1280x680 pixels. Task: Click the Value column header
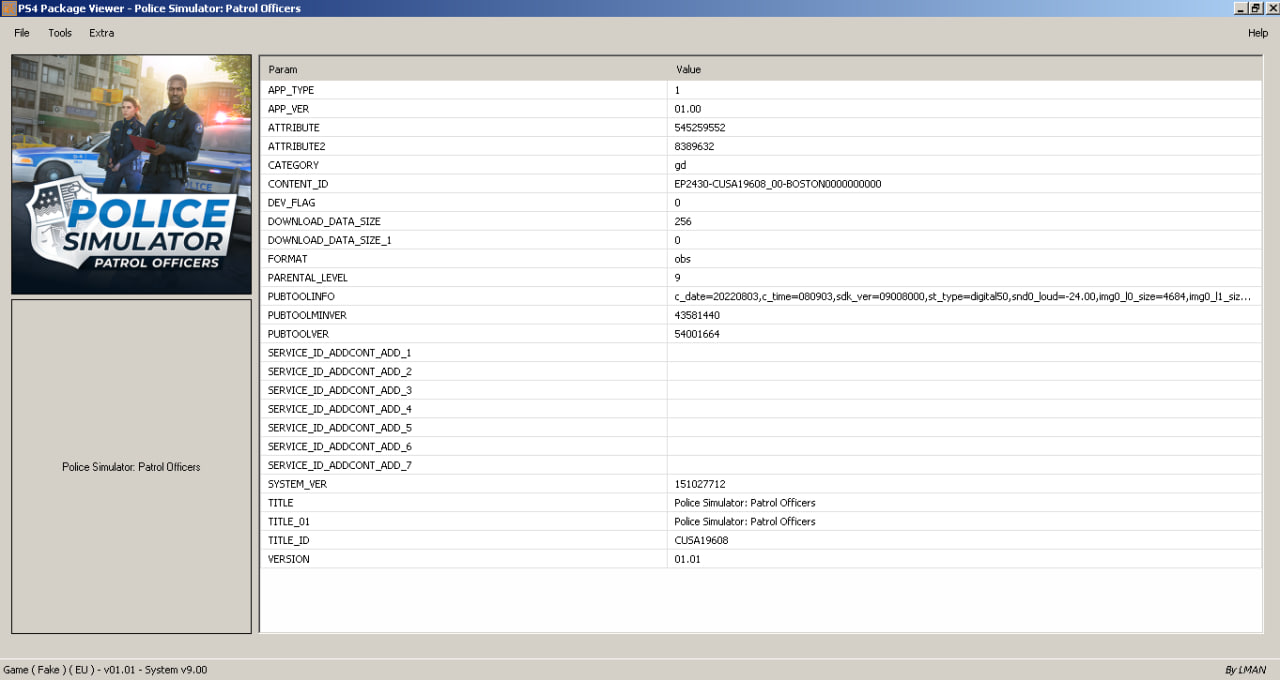965,70
